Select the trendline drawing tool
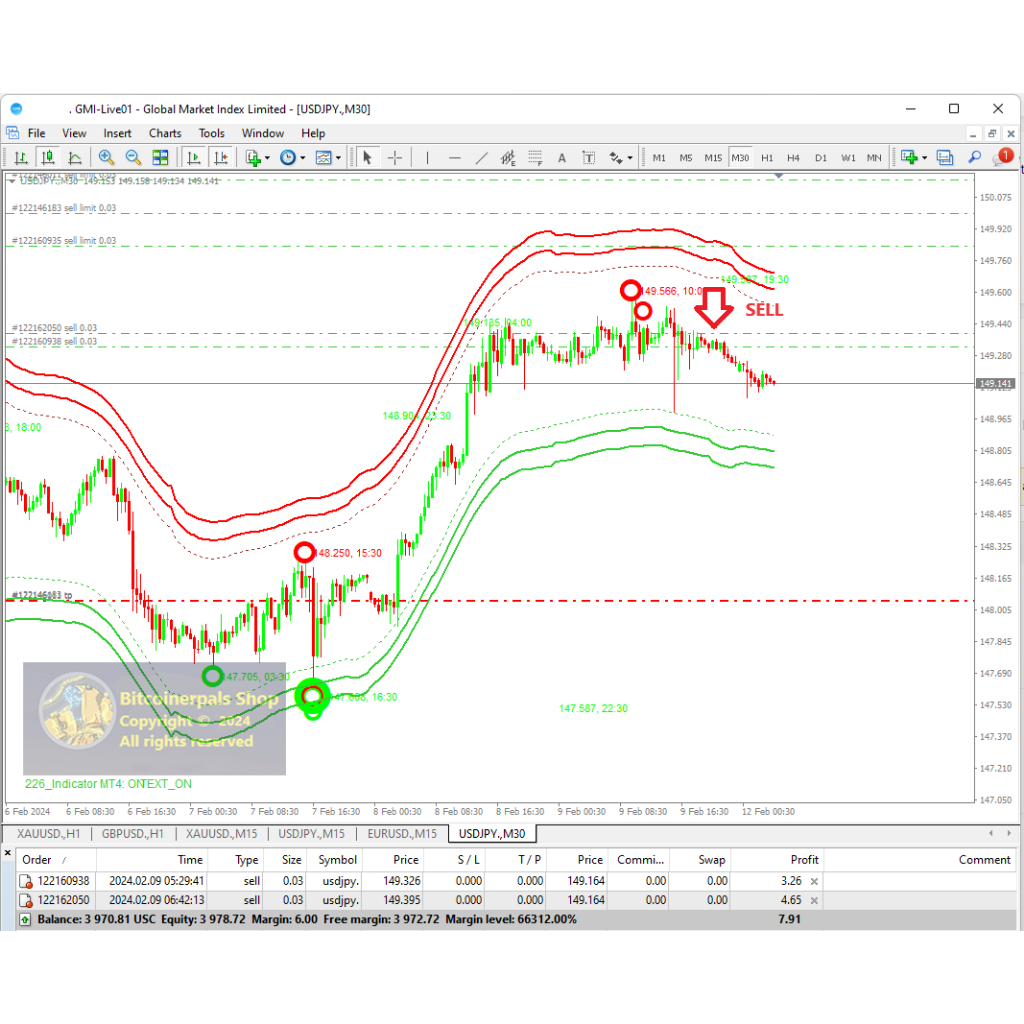The height and width of the screenshot is (1024, 1024). point(481,157)
